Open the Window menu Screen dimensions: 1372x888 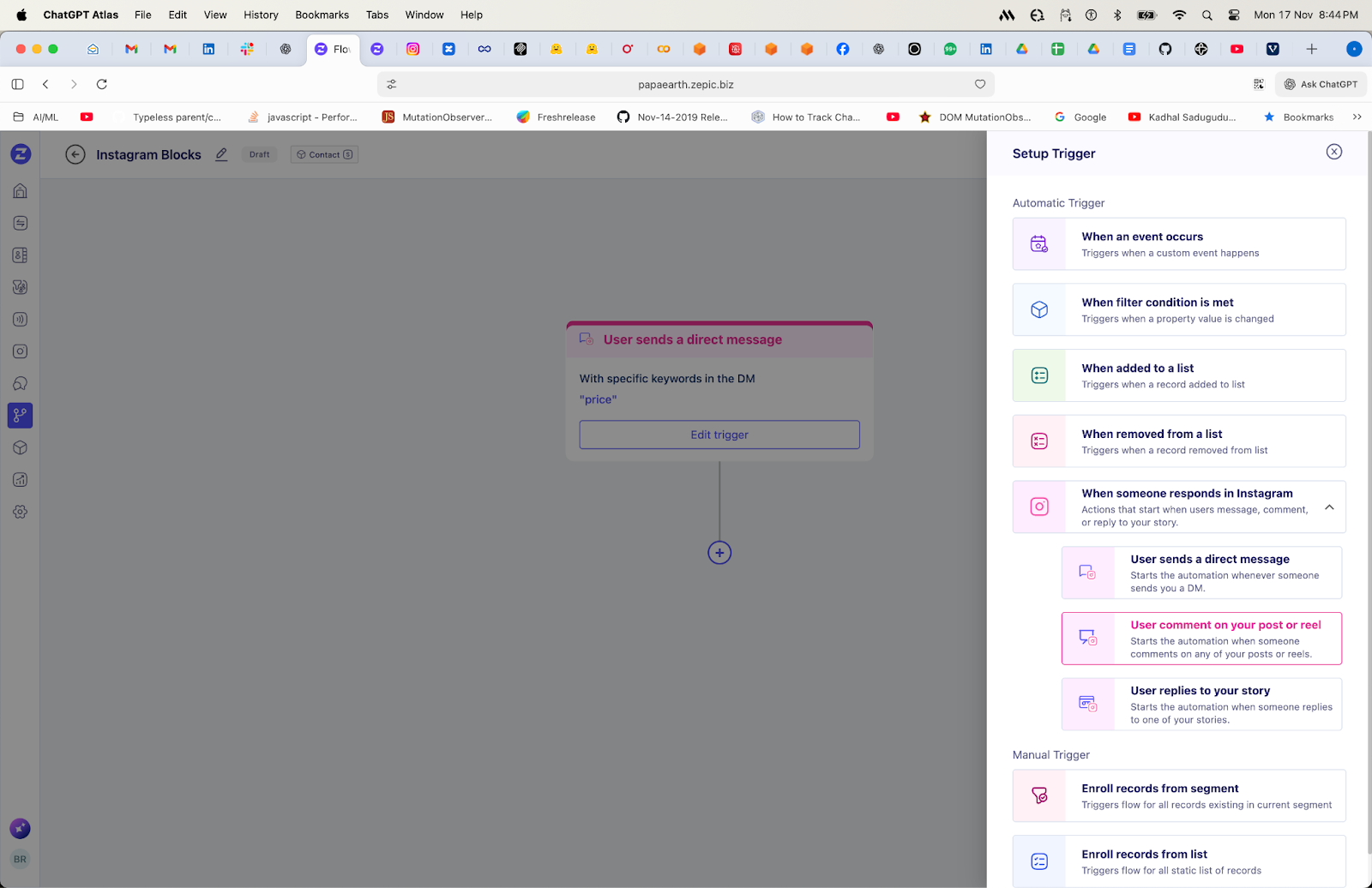(424, 15)
